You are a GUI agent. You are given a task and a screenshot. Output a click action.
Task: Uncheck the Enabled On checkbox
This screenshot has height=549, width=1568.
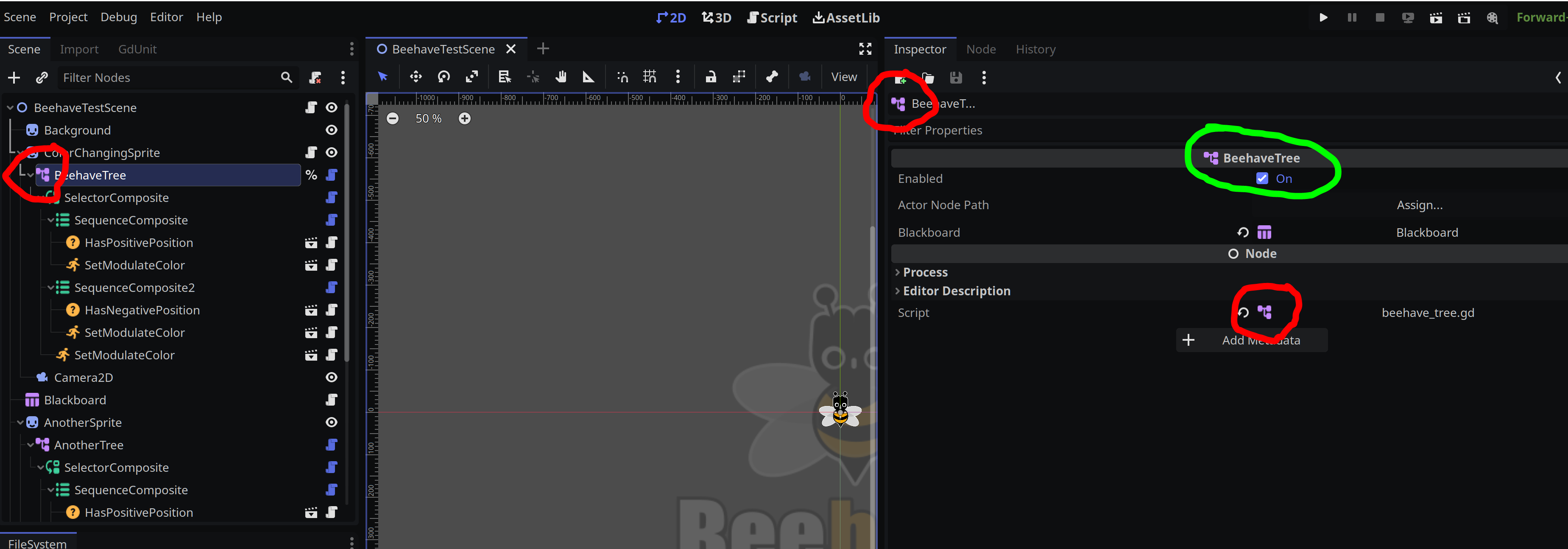pyautogui.click(x=1262, y=179)
